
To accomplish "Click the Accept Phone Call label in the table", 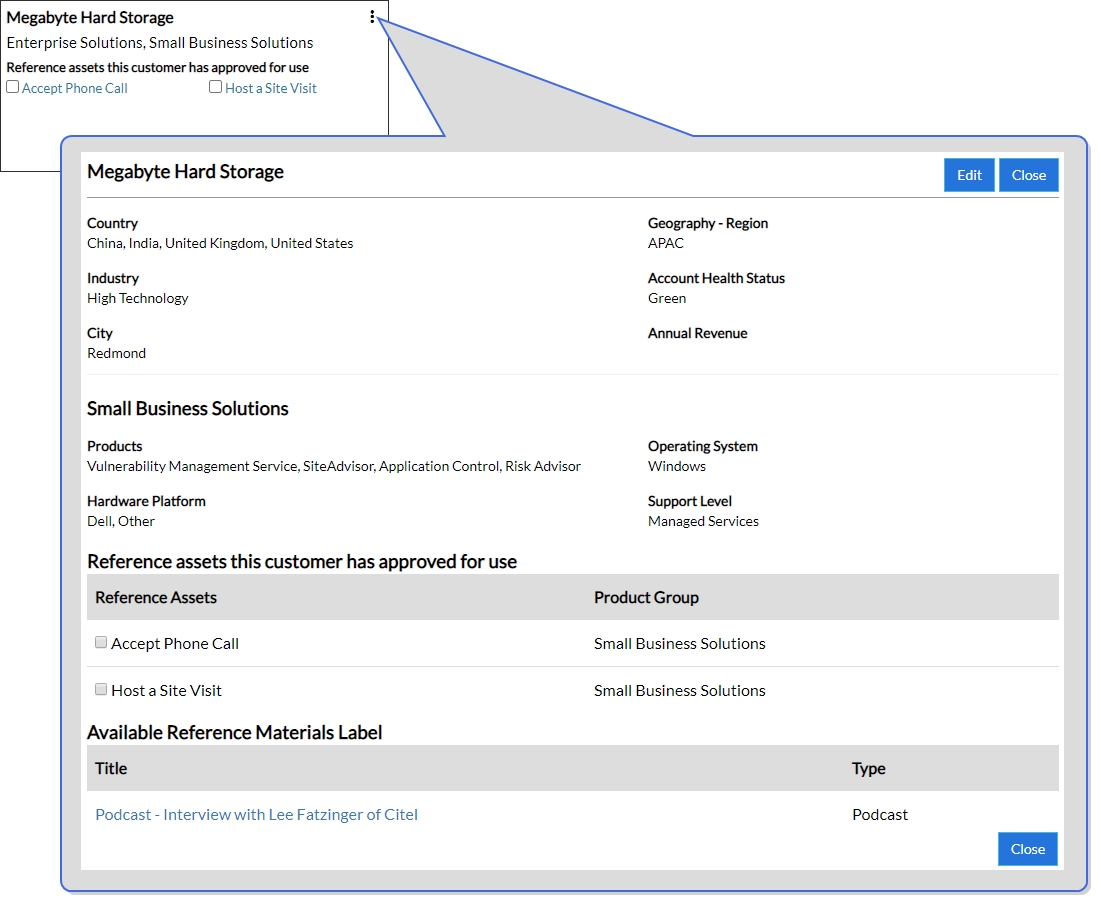I will 175,644.
